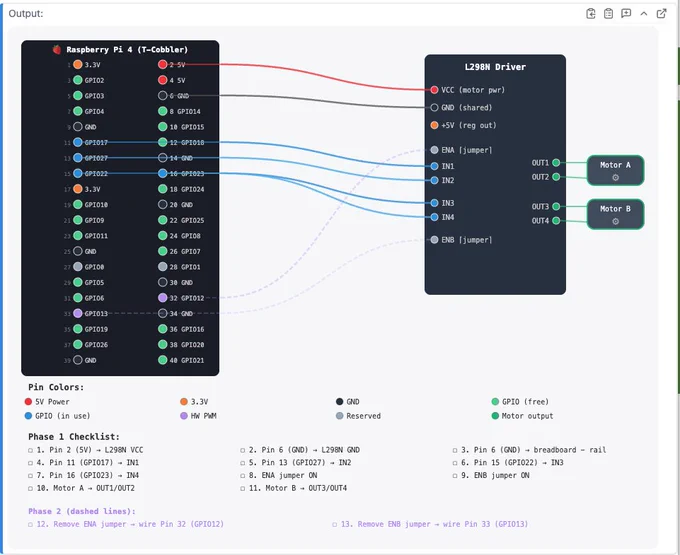Check item 1 Pin 2 (5V) → L298N VCC
This screenshot has height=555, width=680.
coord(30,451)
